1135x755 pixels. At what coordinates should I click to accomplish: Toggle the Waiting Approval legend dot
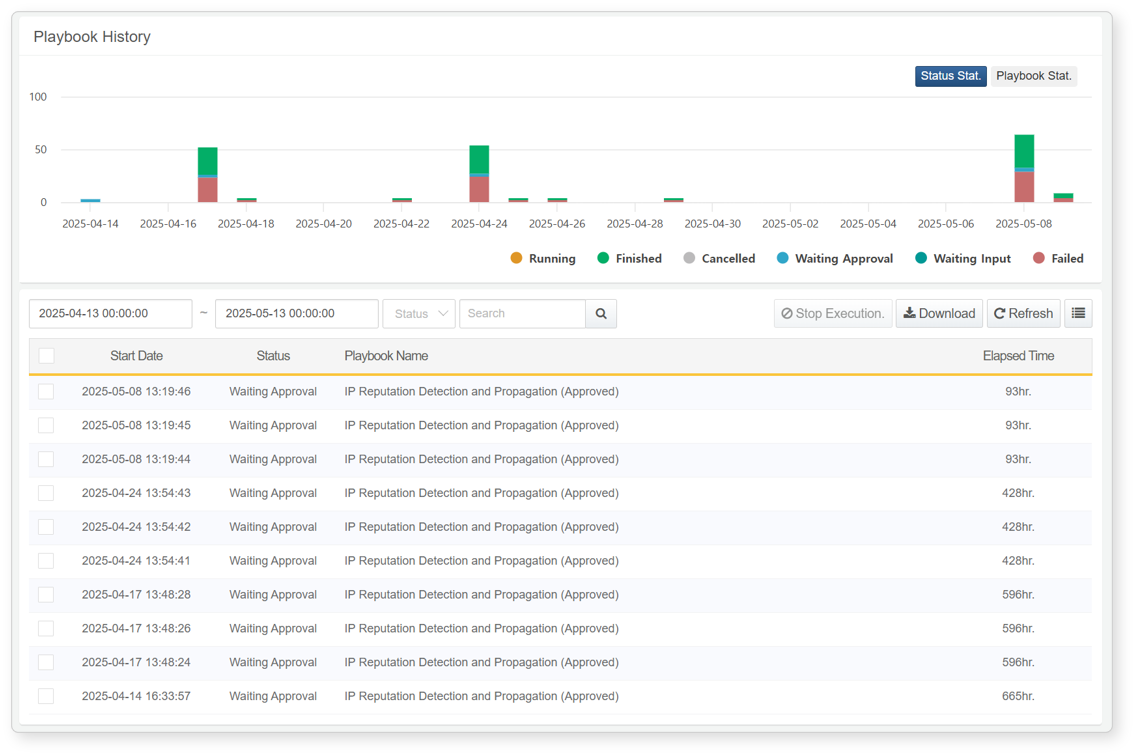tap(782, 258)
